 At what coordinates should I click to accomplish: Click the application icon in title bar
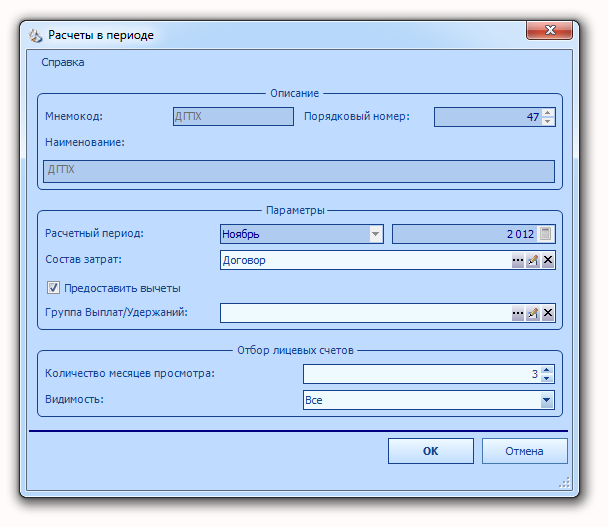click(35, 36)
